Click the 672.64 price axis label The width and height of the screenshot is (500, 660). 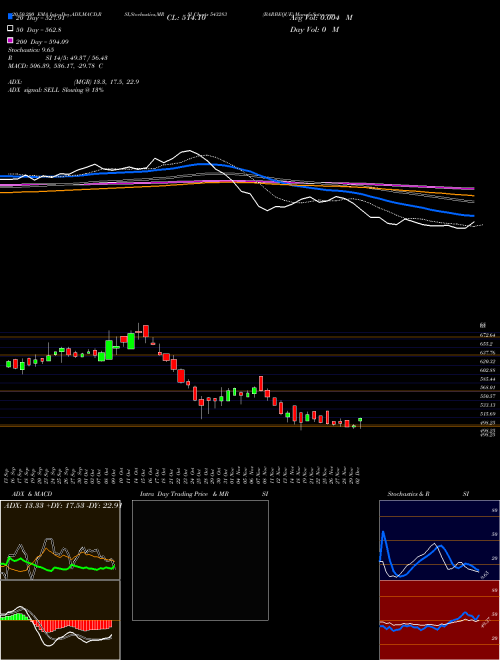pos(487,335)
